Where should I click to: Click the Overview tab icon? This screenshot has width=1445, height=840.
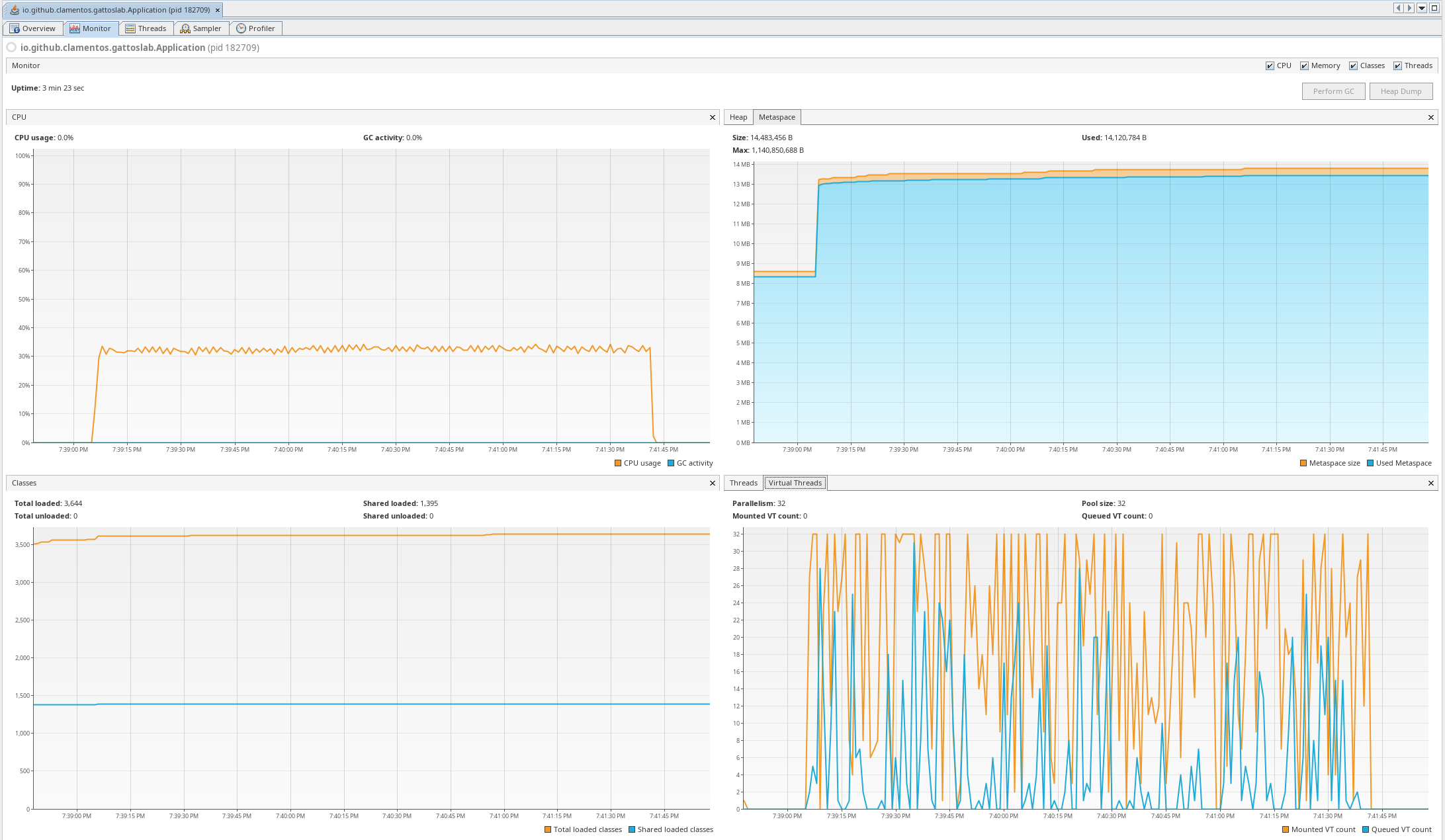pos(15,28)
